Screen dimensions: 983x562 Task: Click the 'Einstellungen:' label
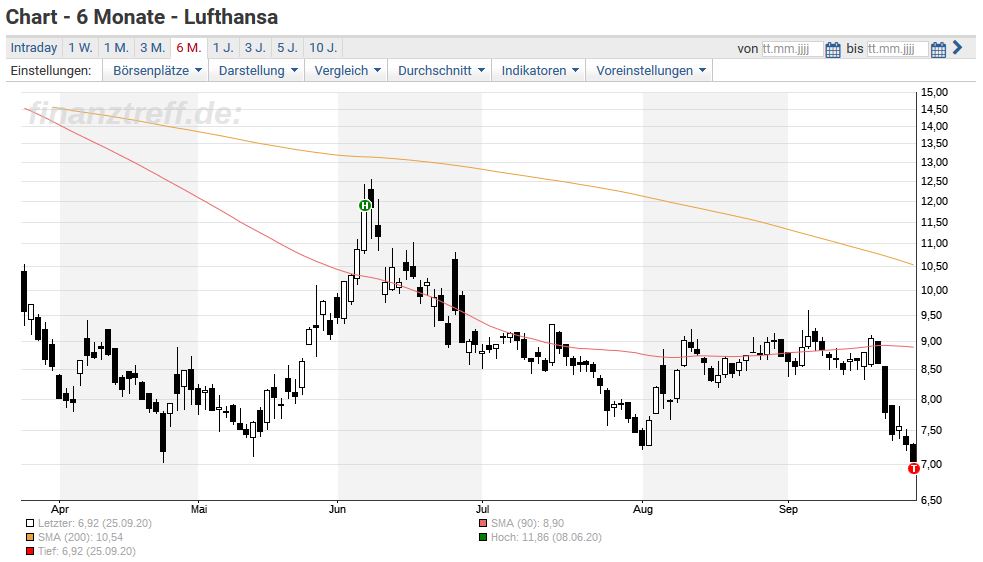click(x=51, y=71)
